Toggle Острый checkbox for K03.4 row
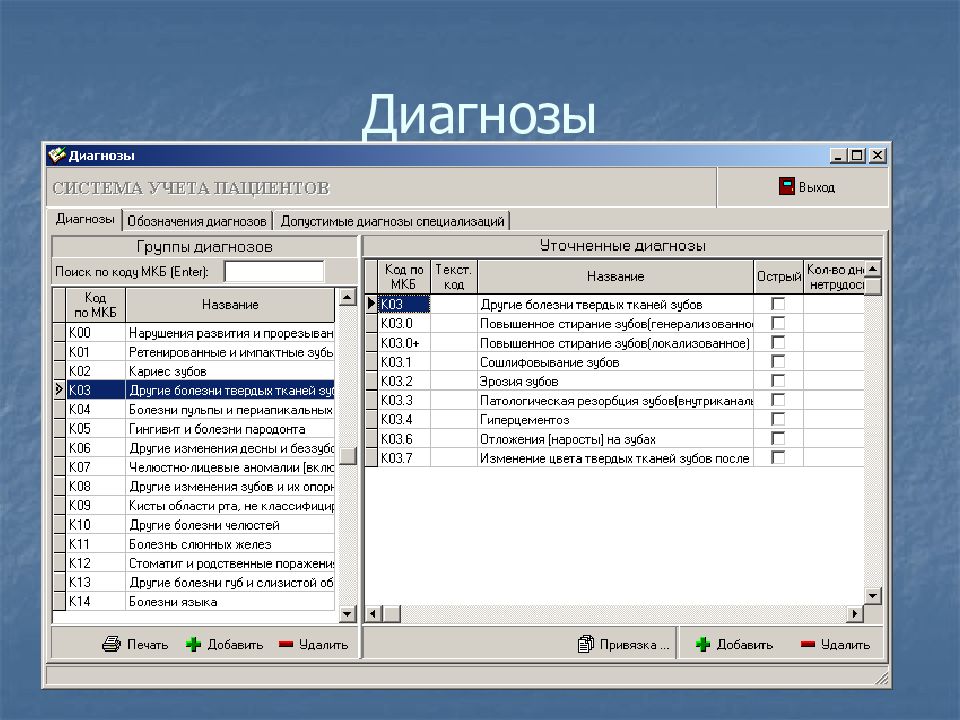 tap(778, 419)
